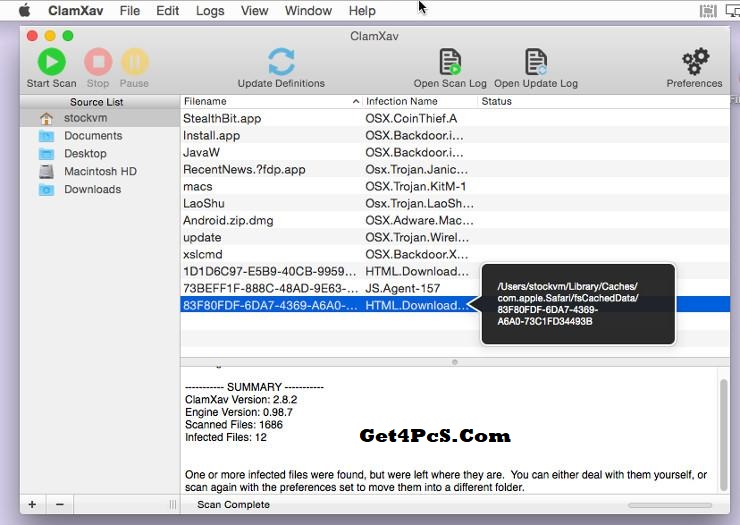740x525 pixels.
Task: Click Update Definitions refresh icon
Action: 281,62
